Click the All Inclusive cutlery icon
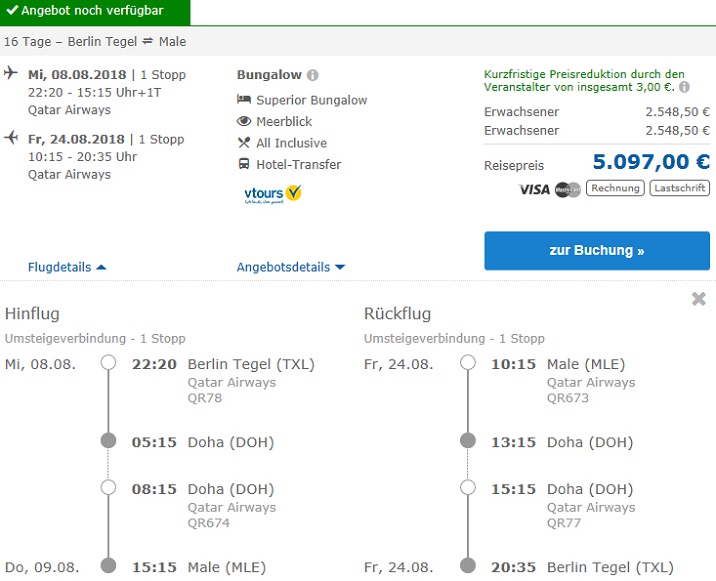The height and width of the screenshot is (581, 716). click(x=244, y=143)
